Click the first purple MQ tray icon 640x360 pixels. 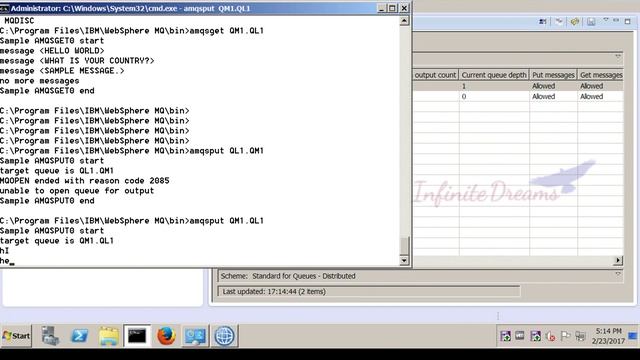[x=505, y=336]
